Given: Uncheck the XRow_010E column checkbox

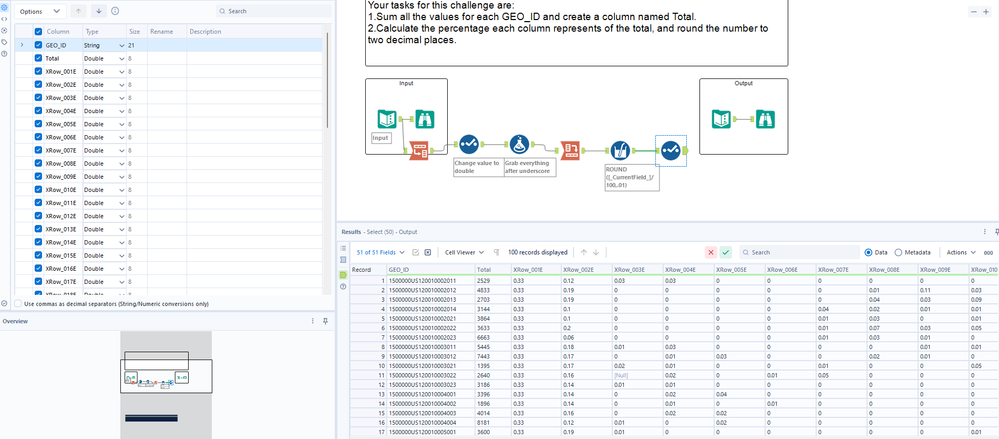Looking at the screenshot, I should coord(38,190).
